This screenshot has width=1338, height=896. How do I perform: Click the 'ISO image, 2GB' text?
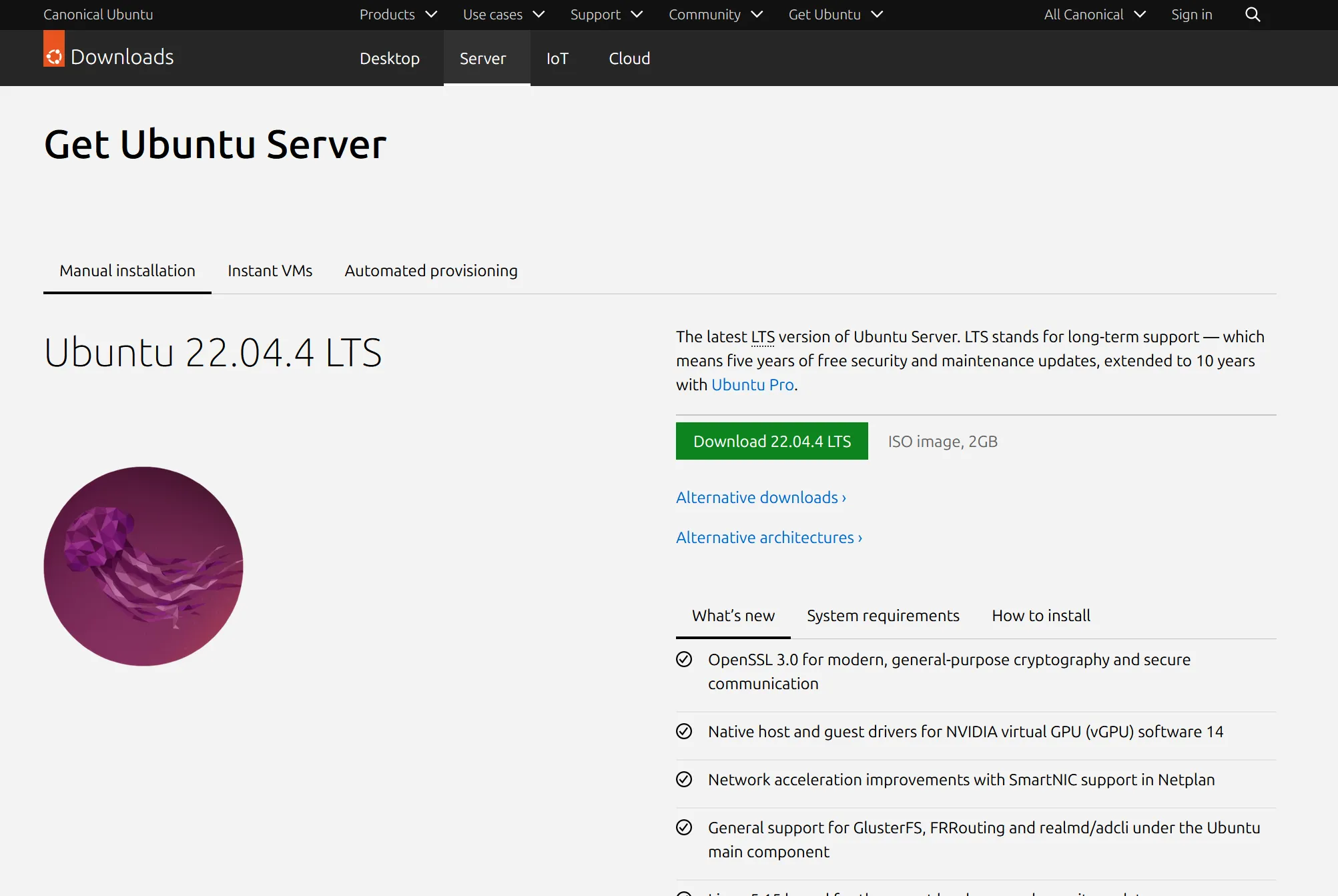click(x=942, y=442)
